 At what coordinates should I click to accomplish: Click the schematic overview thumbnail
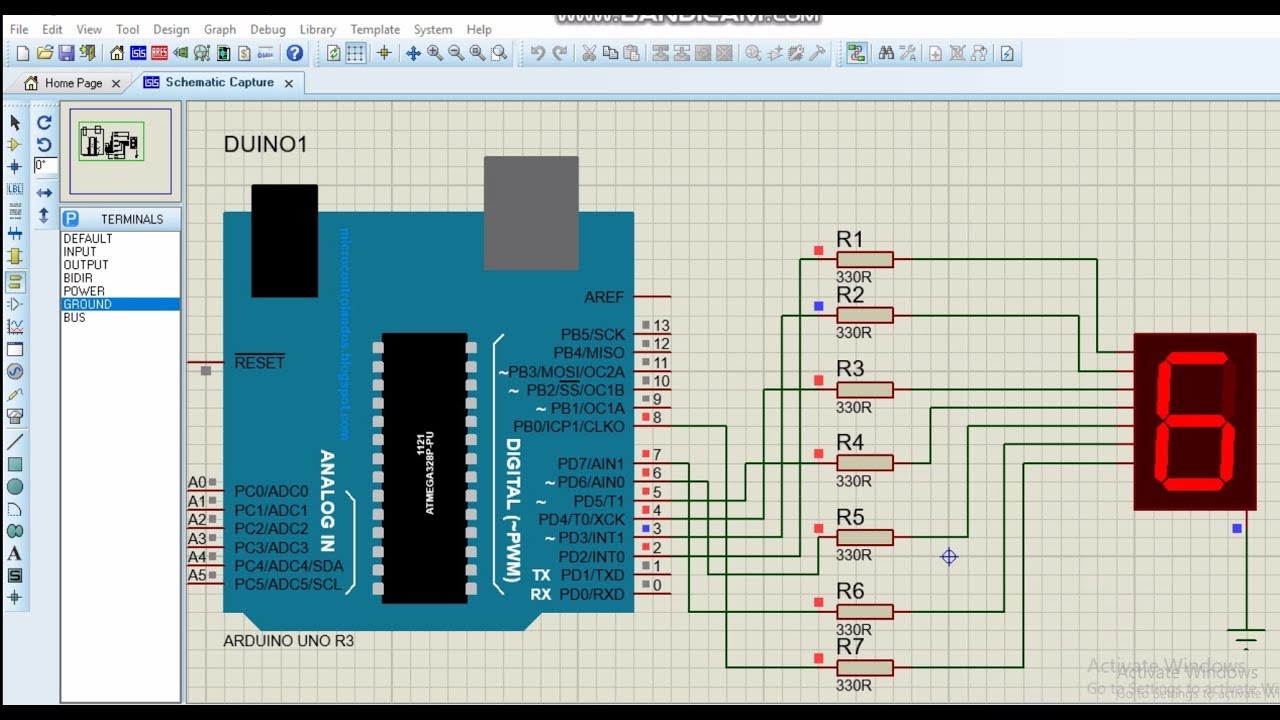click(x=120, y=151)
